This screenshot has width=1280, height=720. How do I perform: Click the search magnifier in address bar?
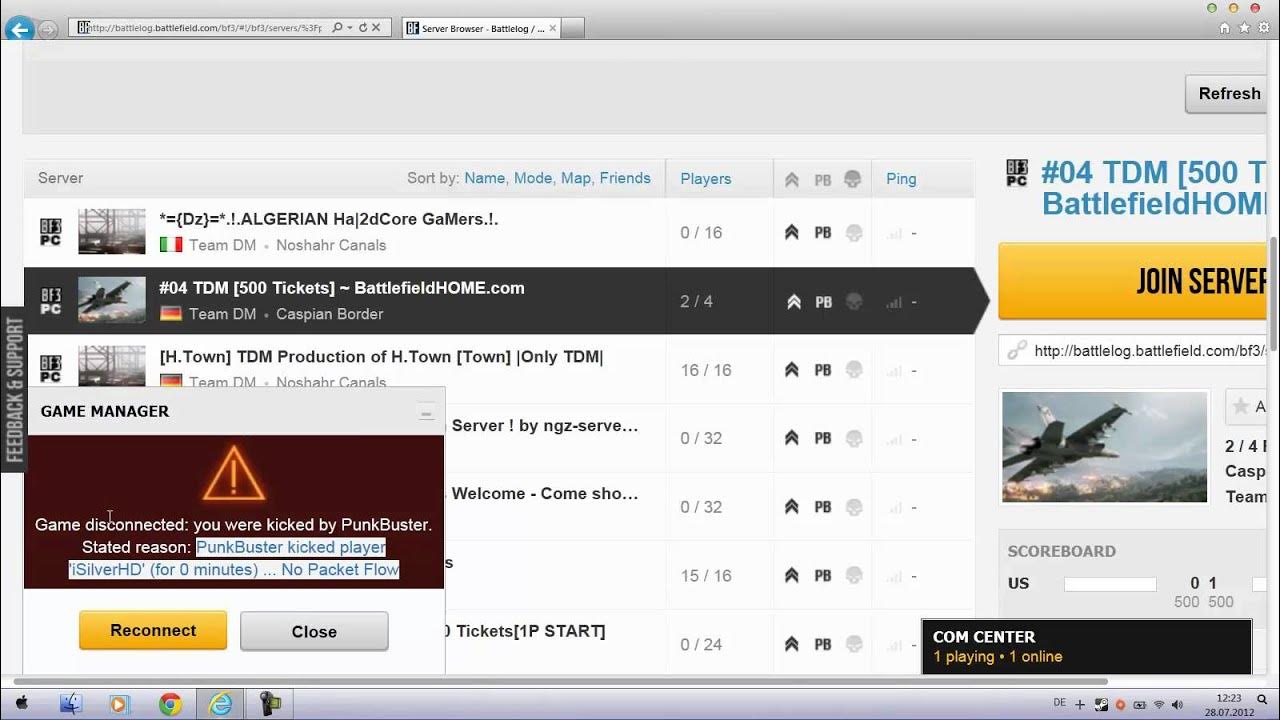[338, 28]
